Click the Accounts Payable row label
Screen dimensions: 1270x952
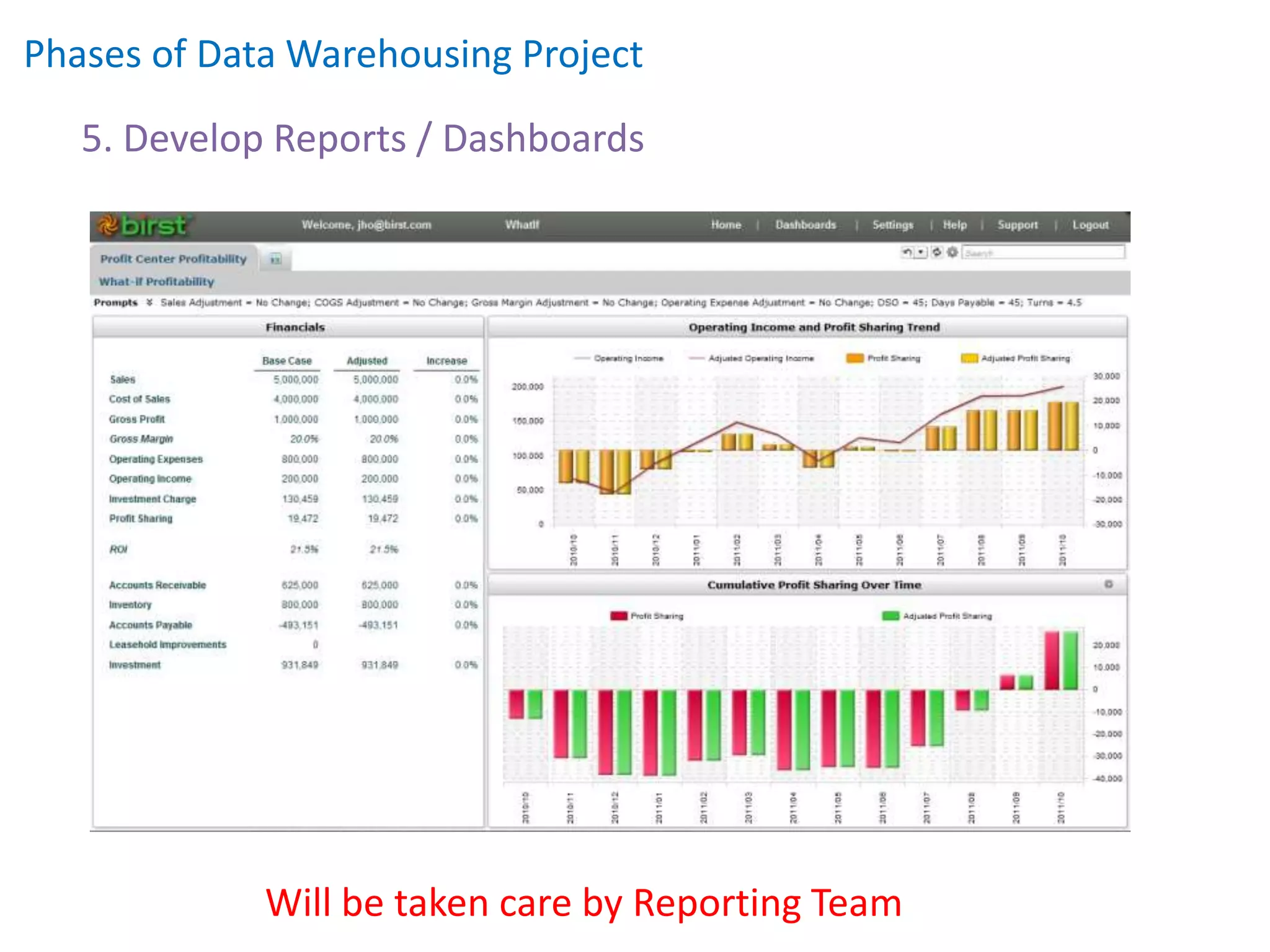click(150, 625)
